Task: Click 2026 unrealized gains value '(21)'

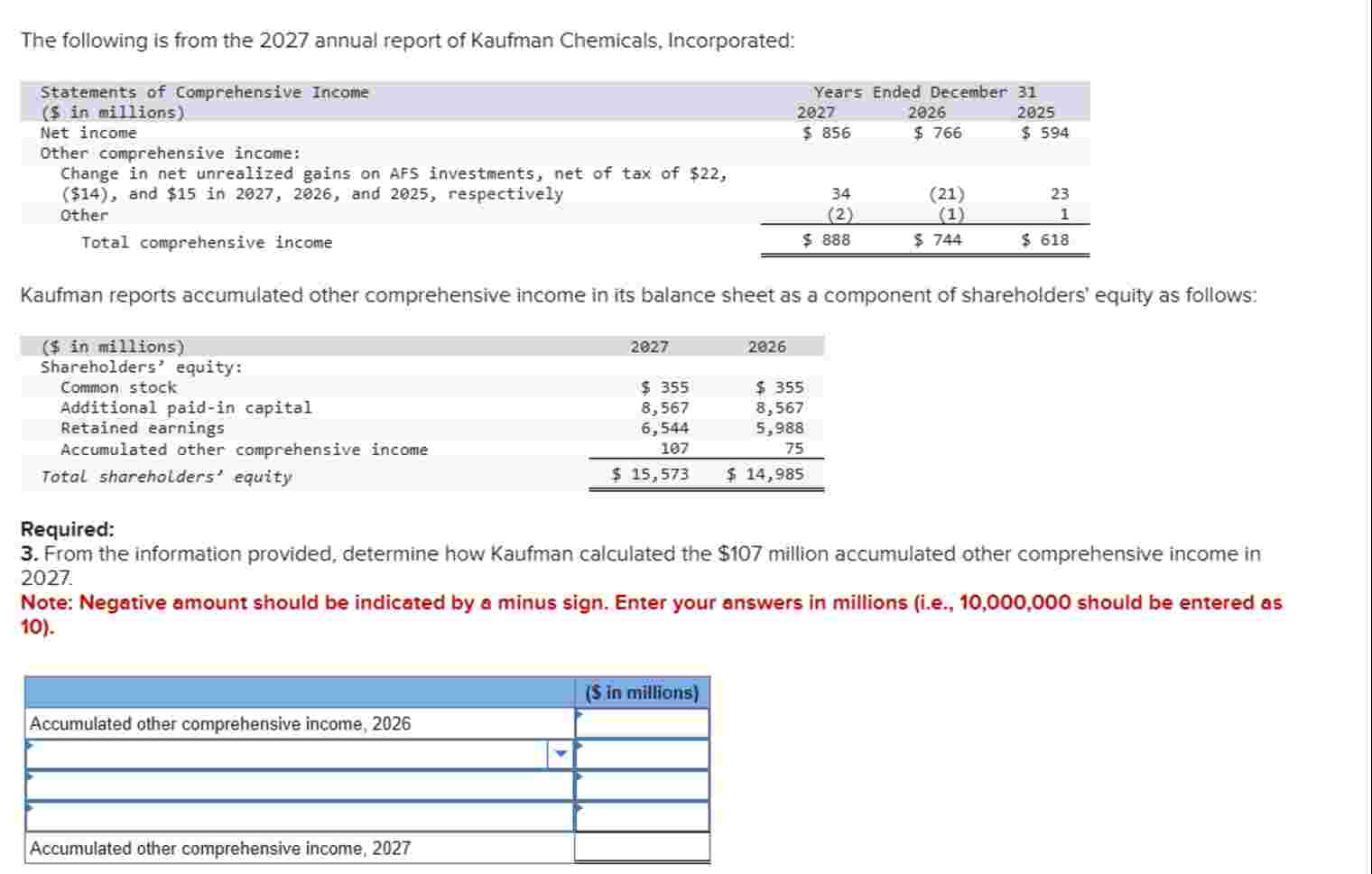Action: [x=947, y=194]
